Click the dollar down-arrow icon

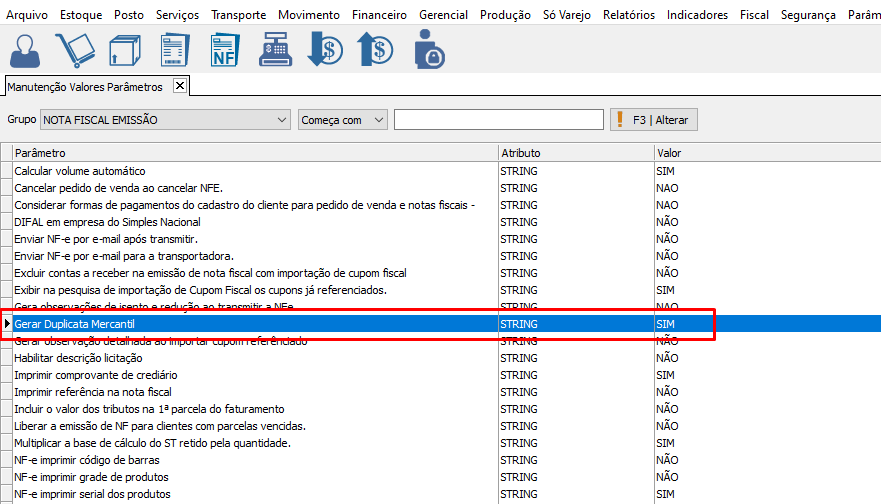pos(325,49)
